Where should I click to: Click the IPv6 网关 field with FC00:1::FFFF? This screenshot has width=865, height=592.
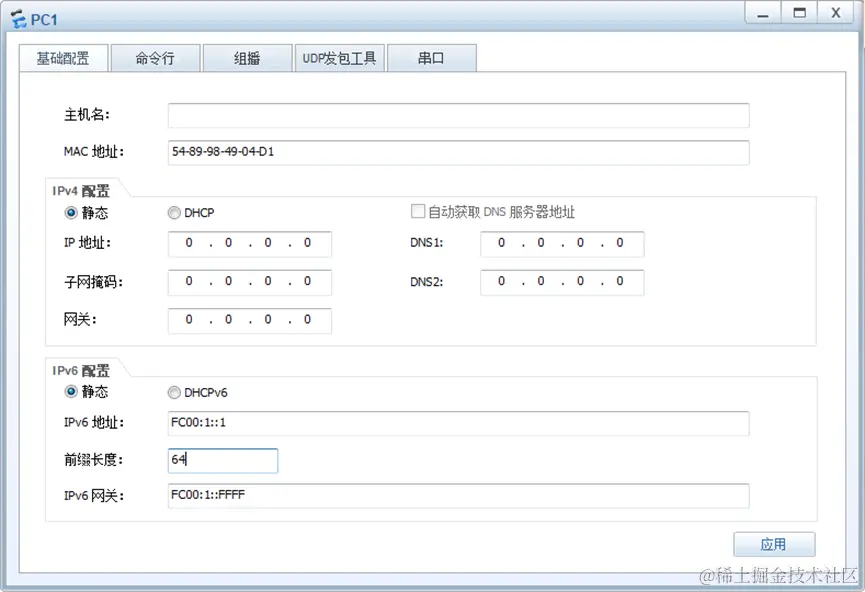[x=458, y=495]
